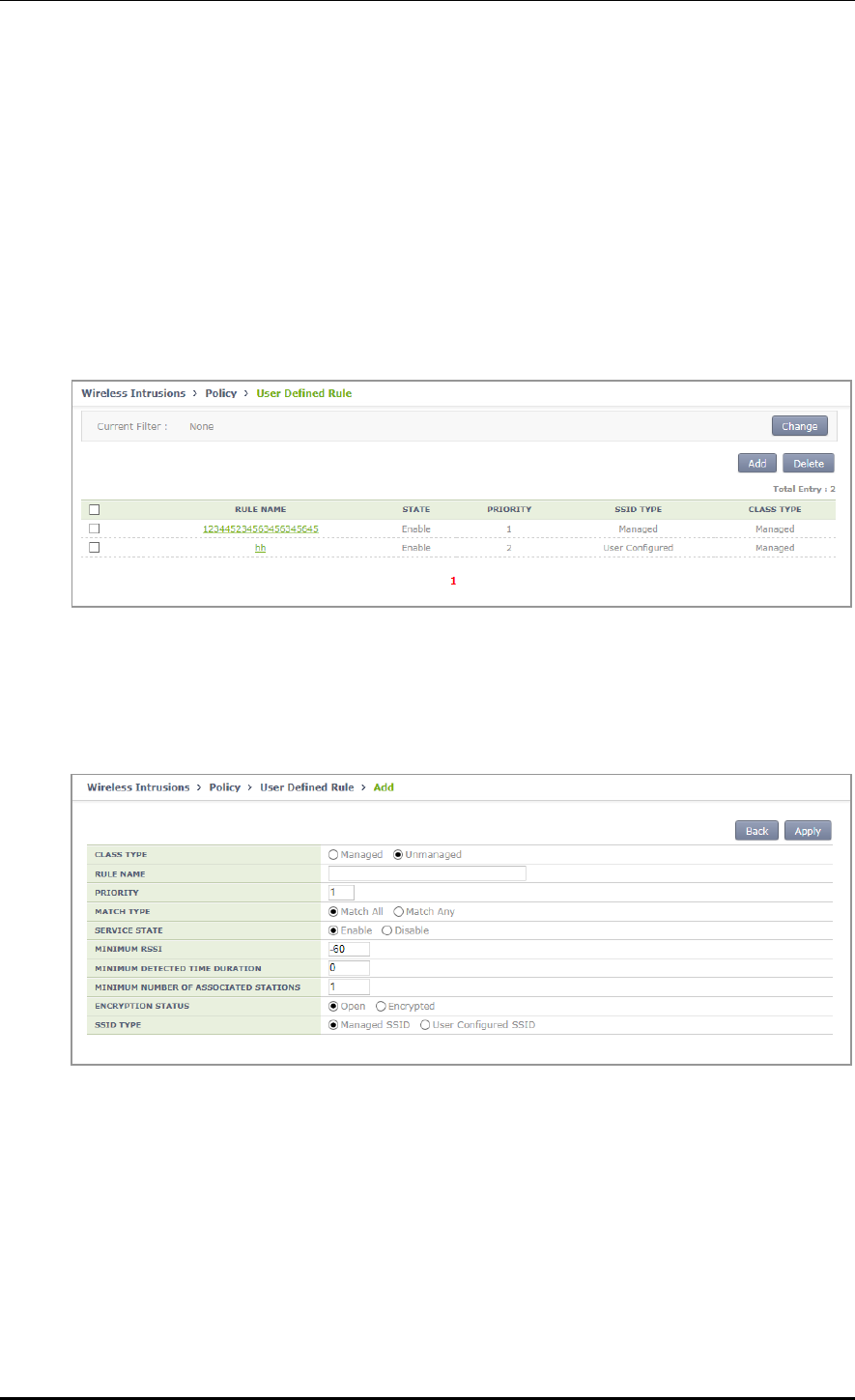Click Add breadcrumb in Add panel
The image size is (855, 1400).
tap(384, 787)
